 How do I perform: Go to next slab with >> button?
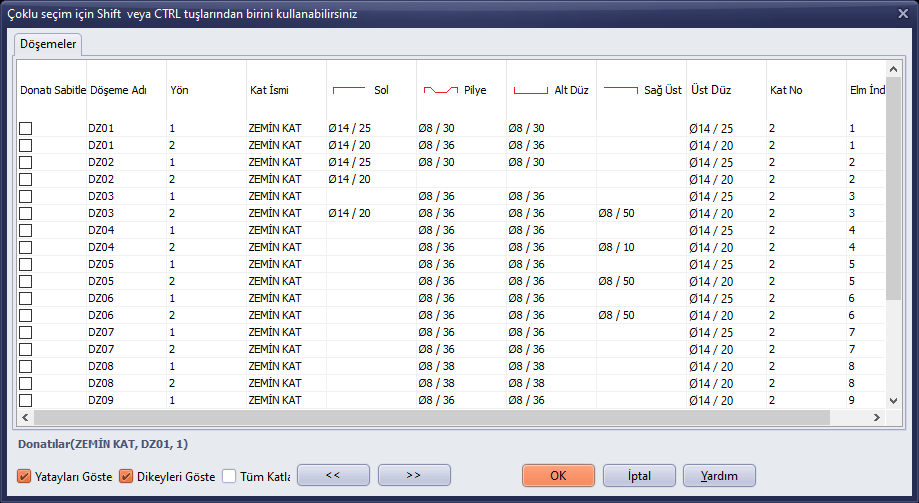(414, 475)
